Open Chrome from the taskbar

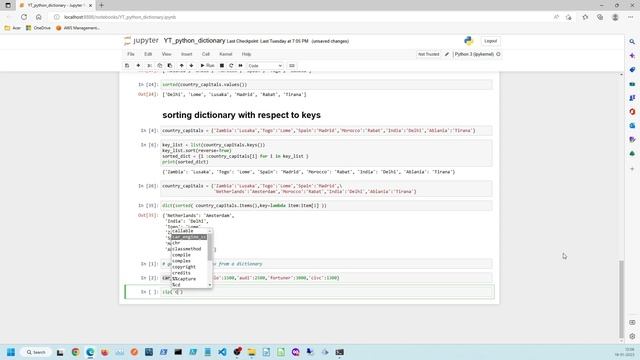point(76,352)
